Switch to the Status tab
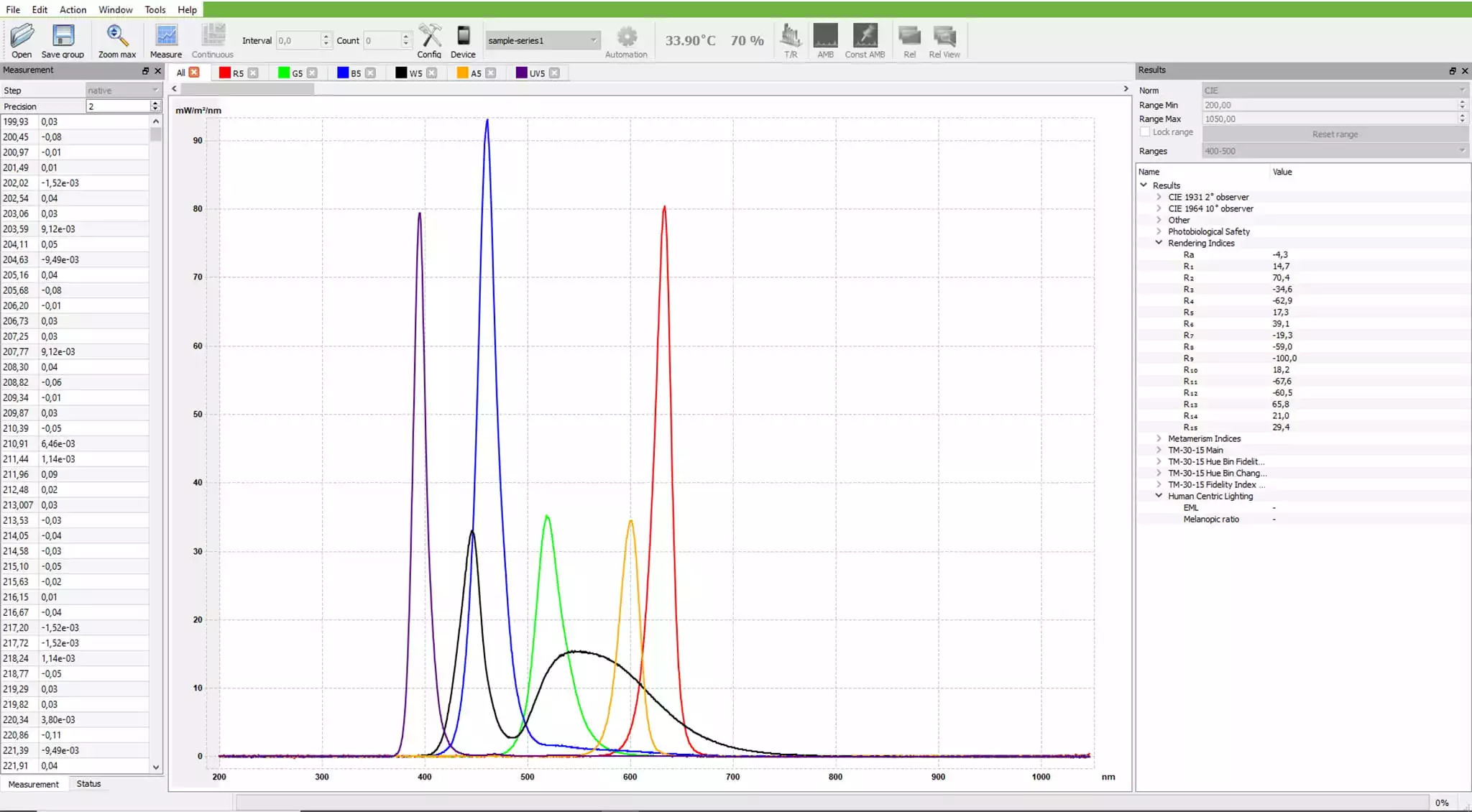Image resolution: width=1472 pixels, height=812 pixels. point(88,784)
